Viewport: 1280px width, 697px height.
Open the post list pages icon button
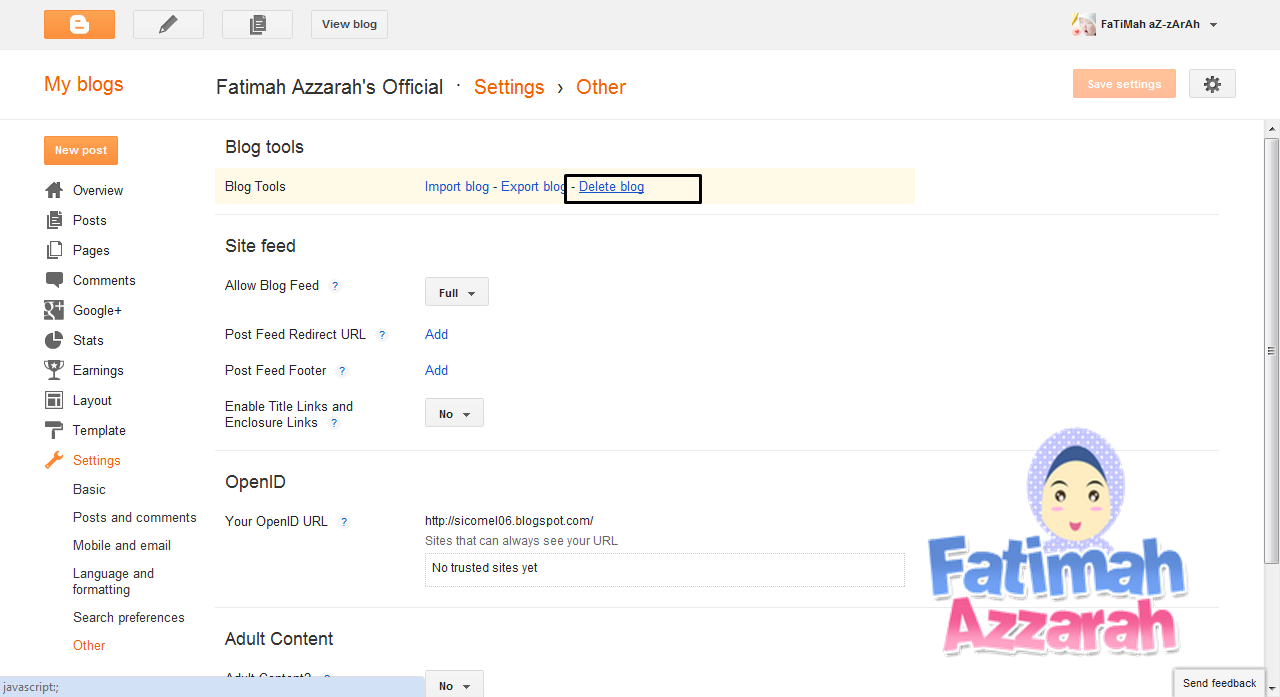pos(257,24)
